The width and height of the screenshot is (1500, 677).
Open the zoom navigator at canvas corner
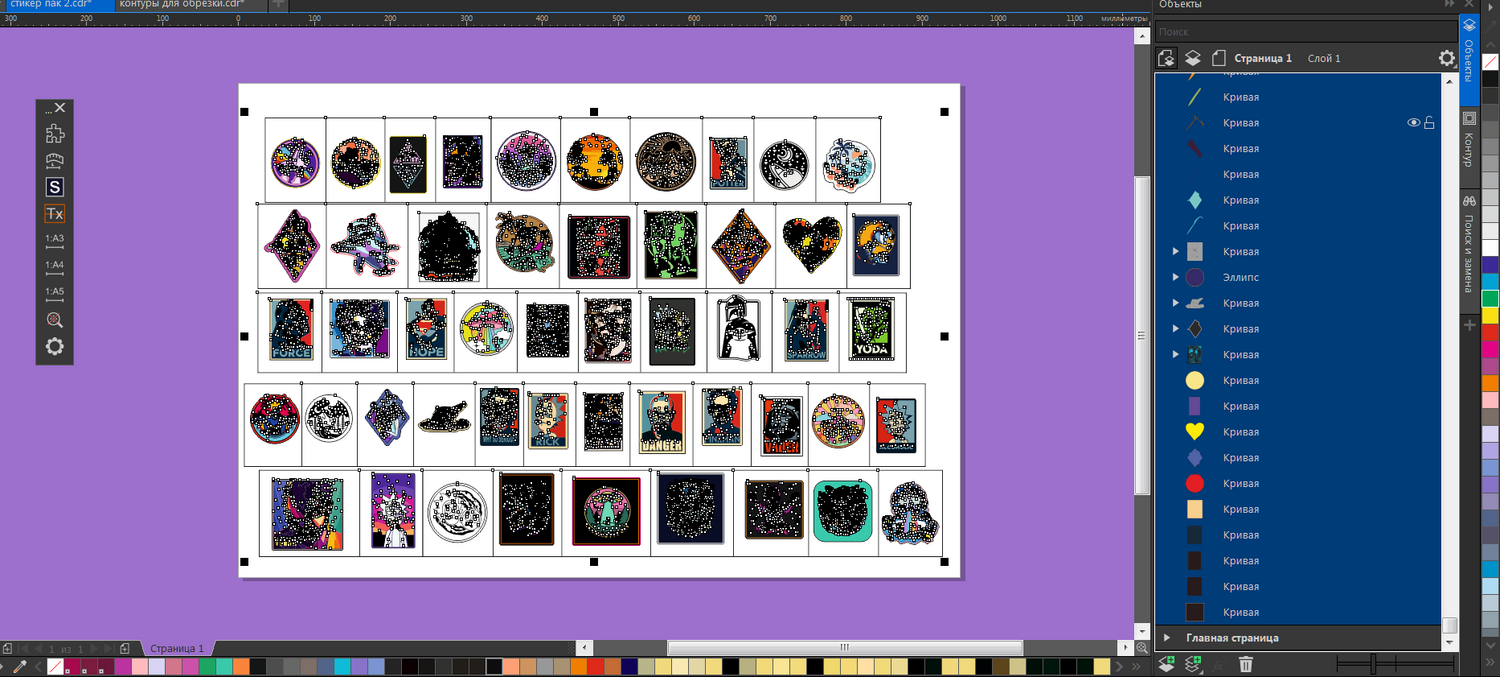[x=1142, y=648]
